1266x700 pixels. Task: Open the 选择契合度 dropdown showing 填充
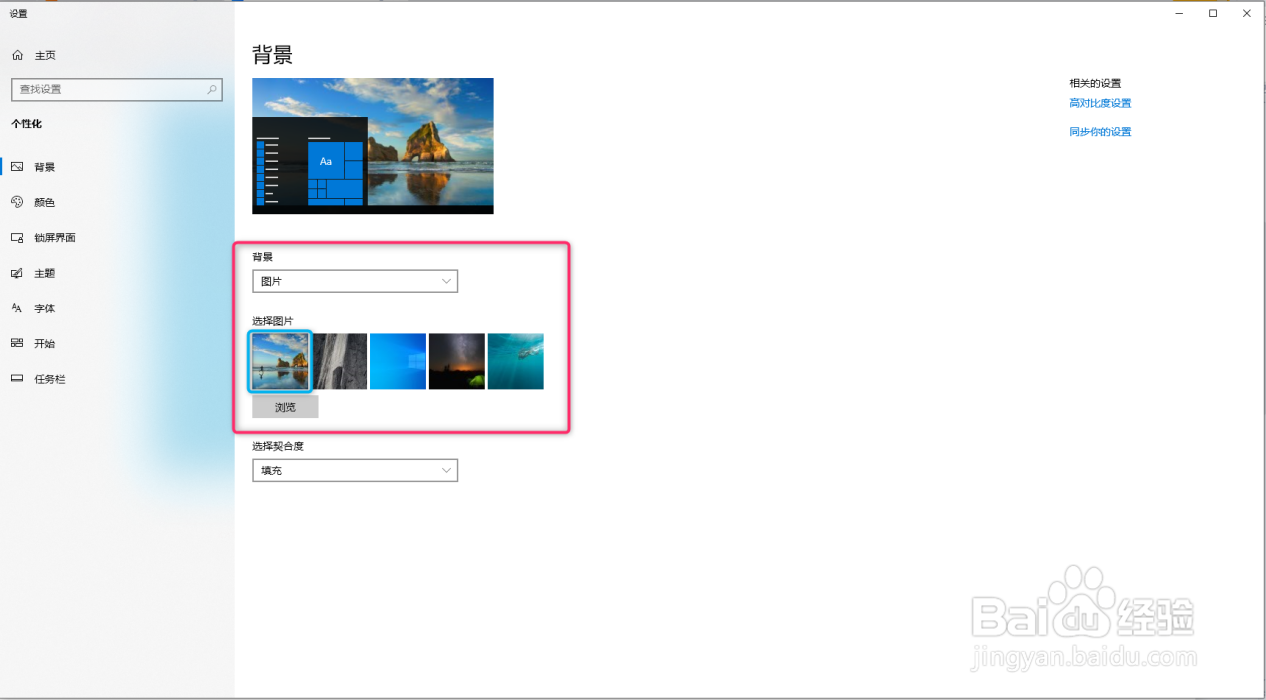click(x=355, y=470)
